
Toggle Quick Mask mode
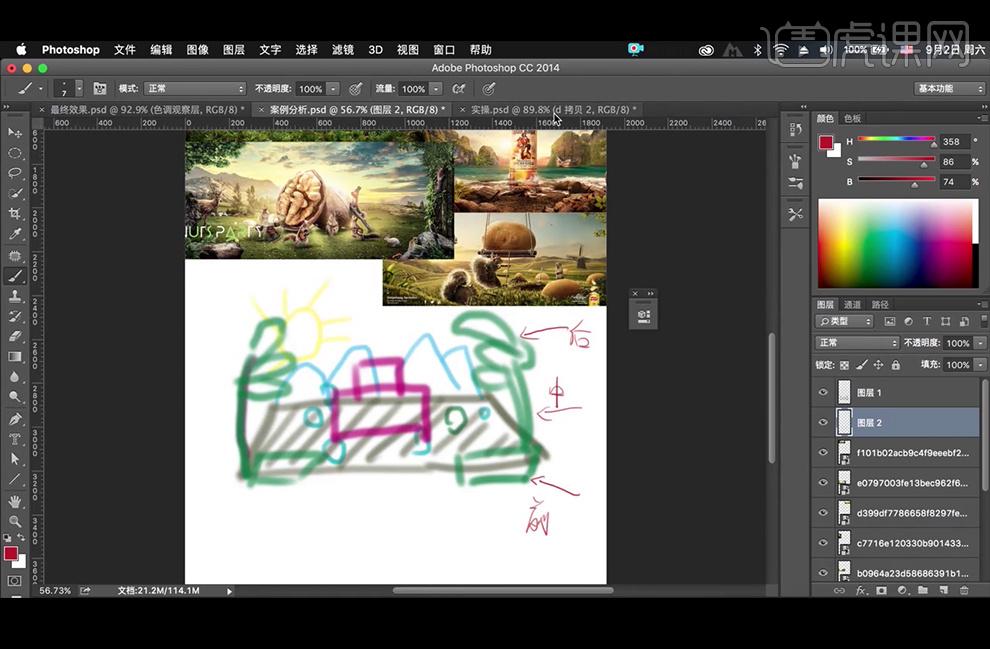click(15, 581)
